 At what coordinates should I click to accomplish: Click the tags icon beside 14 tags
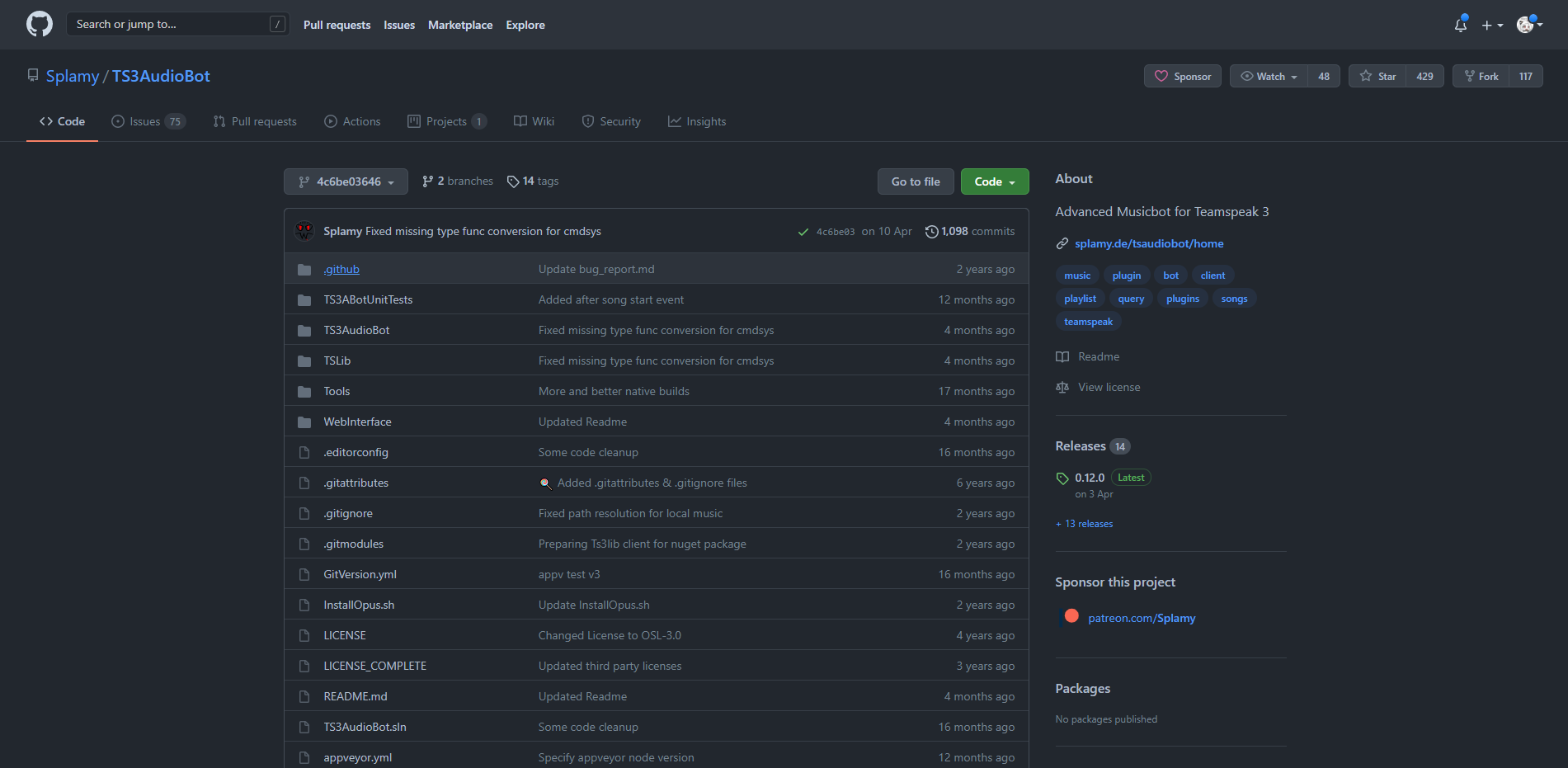click(x=512, y=181)
